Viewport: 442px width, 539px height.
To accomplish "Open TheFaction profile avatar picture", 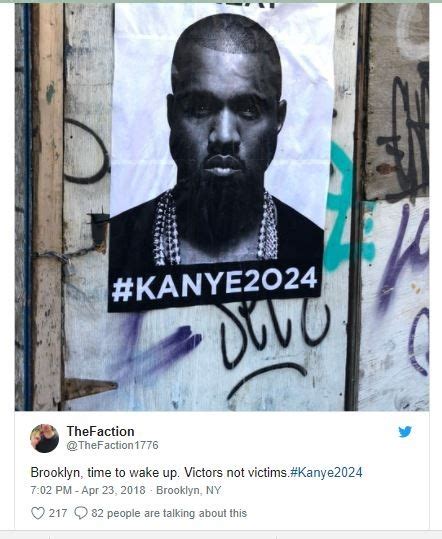I will pos(44,438).
